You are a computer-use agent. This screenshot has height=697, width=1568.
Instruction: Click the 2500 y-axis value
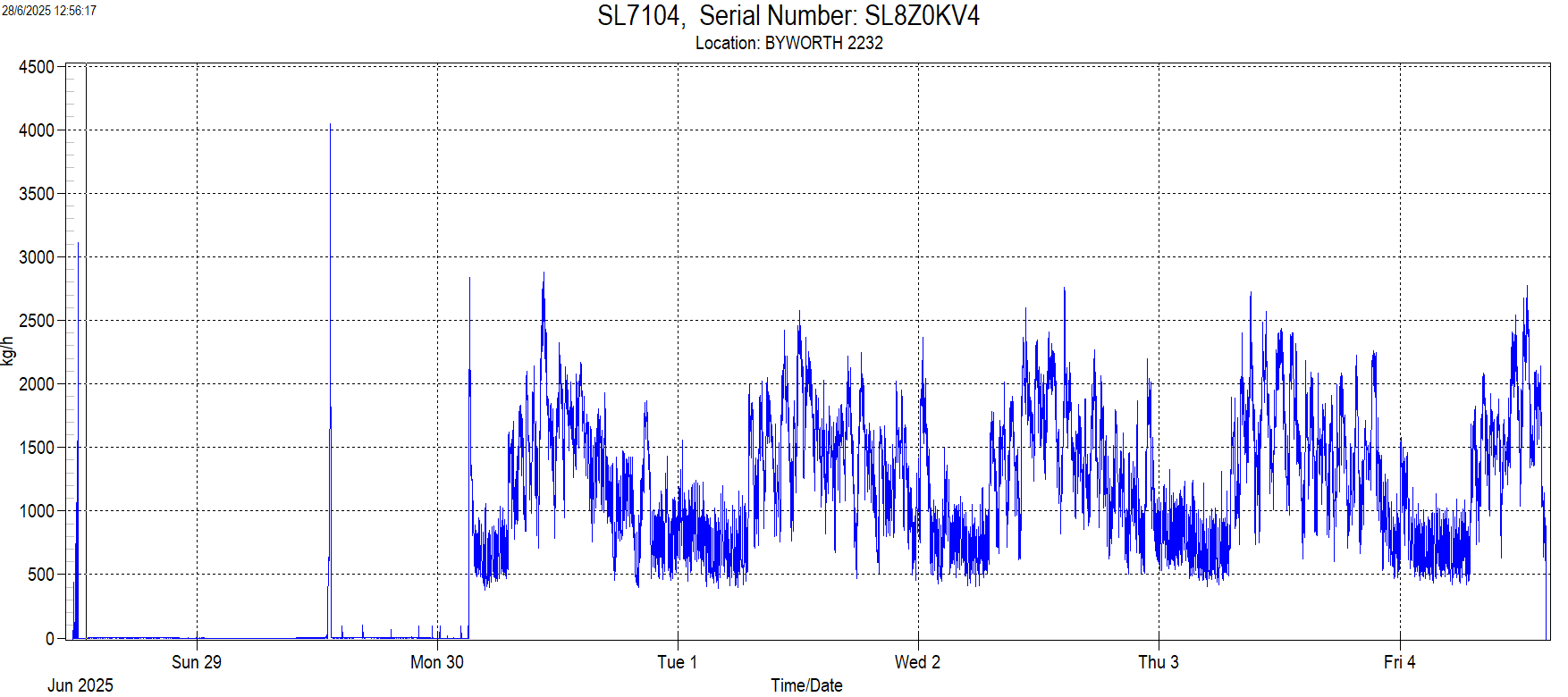[x=37, y=321]
